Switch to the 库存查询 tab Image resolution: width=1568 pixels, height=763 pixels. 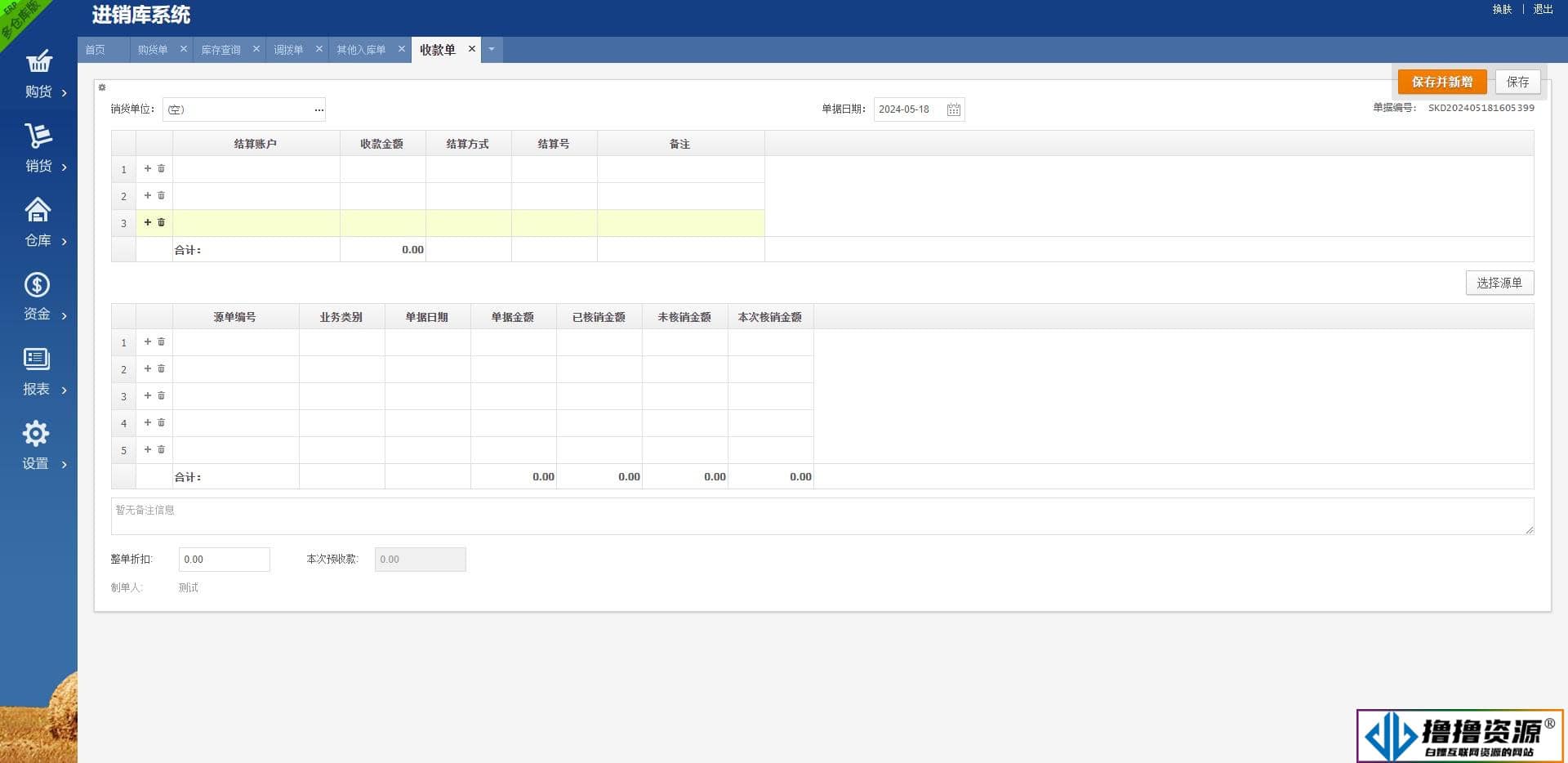pyautogui.click(x=220, y=50)
